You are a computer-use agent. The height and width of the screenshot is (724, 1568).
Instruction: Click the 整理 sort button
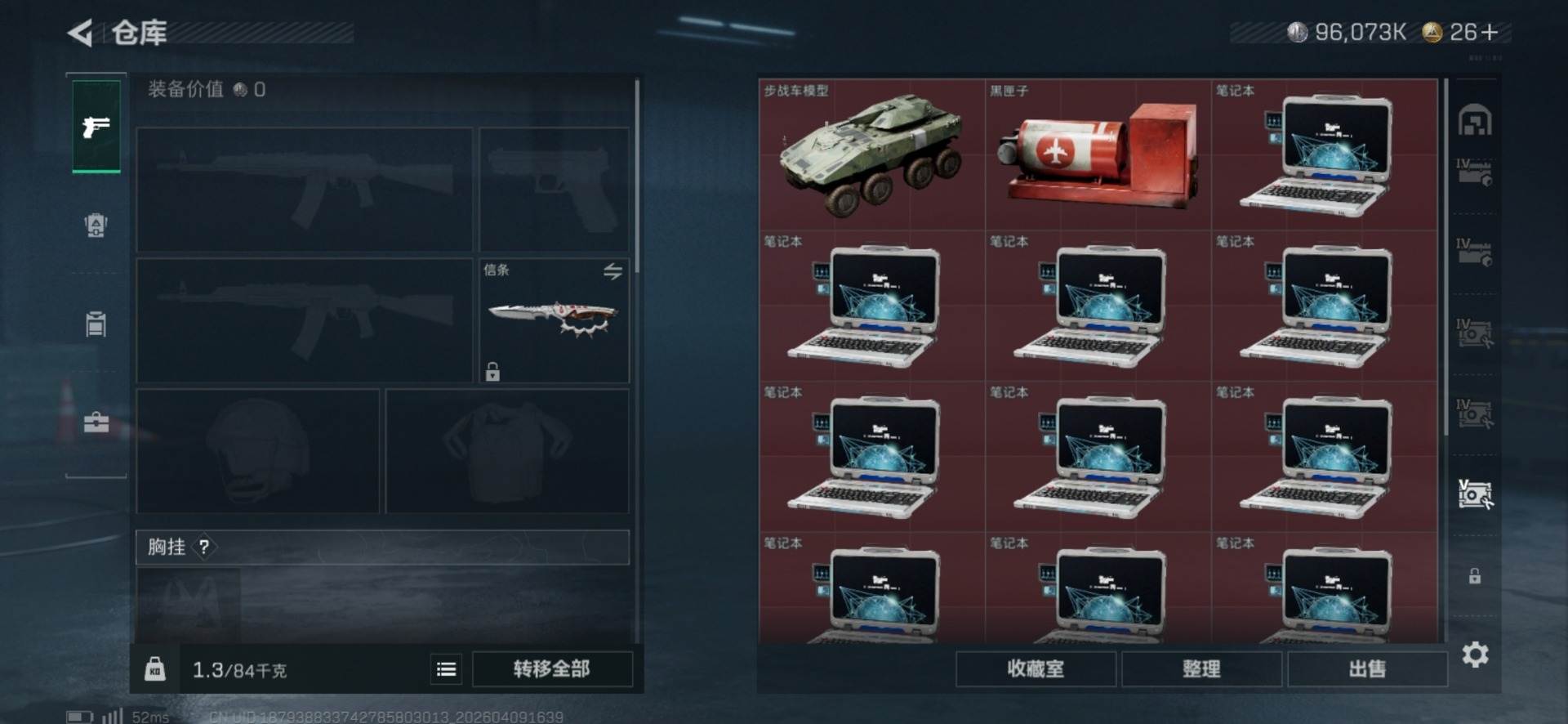(x=1201, y=669)
